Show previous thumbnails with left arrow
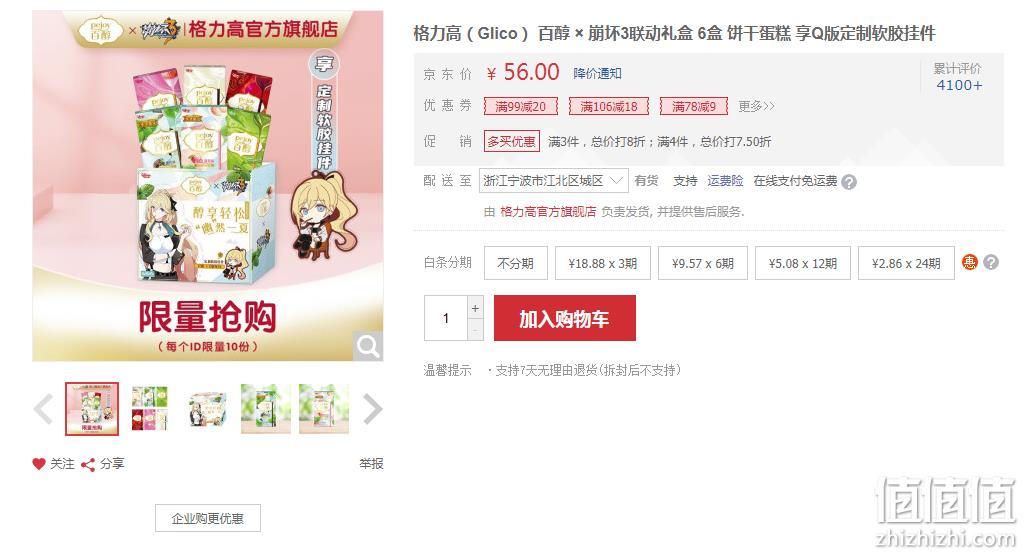This screenshot has width=1025, height=556. (43, 410)
